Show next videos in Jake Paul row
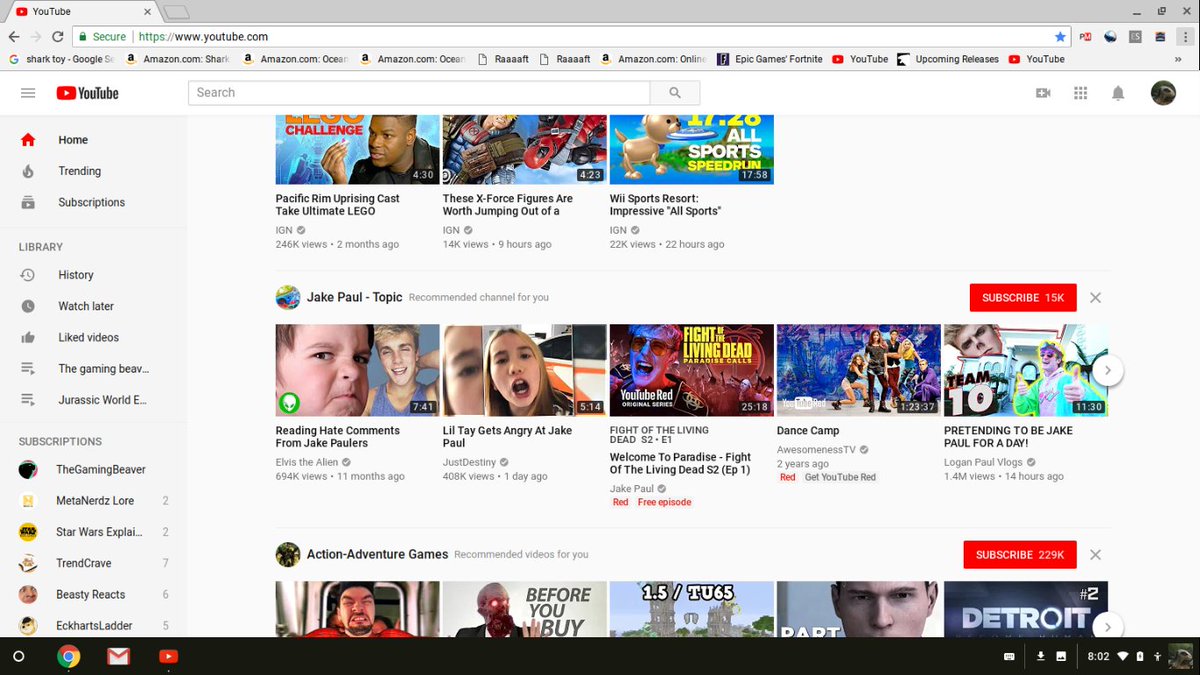Viewport: 1200px width, 675px height. click(x=1106, y=370)
